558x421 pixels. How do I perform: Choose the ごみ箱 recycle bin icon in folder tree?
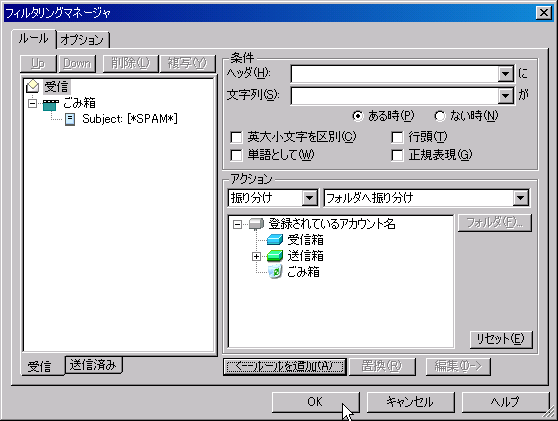pos(275,272)
